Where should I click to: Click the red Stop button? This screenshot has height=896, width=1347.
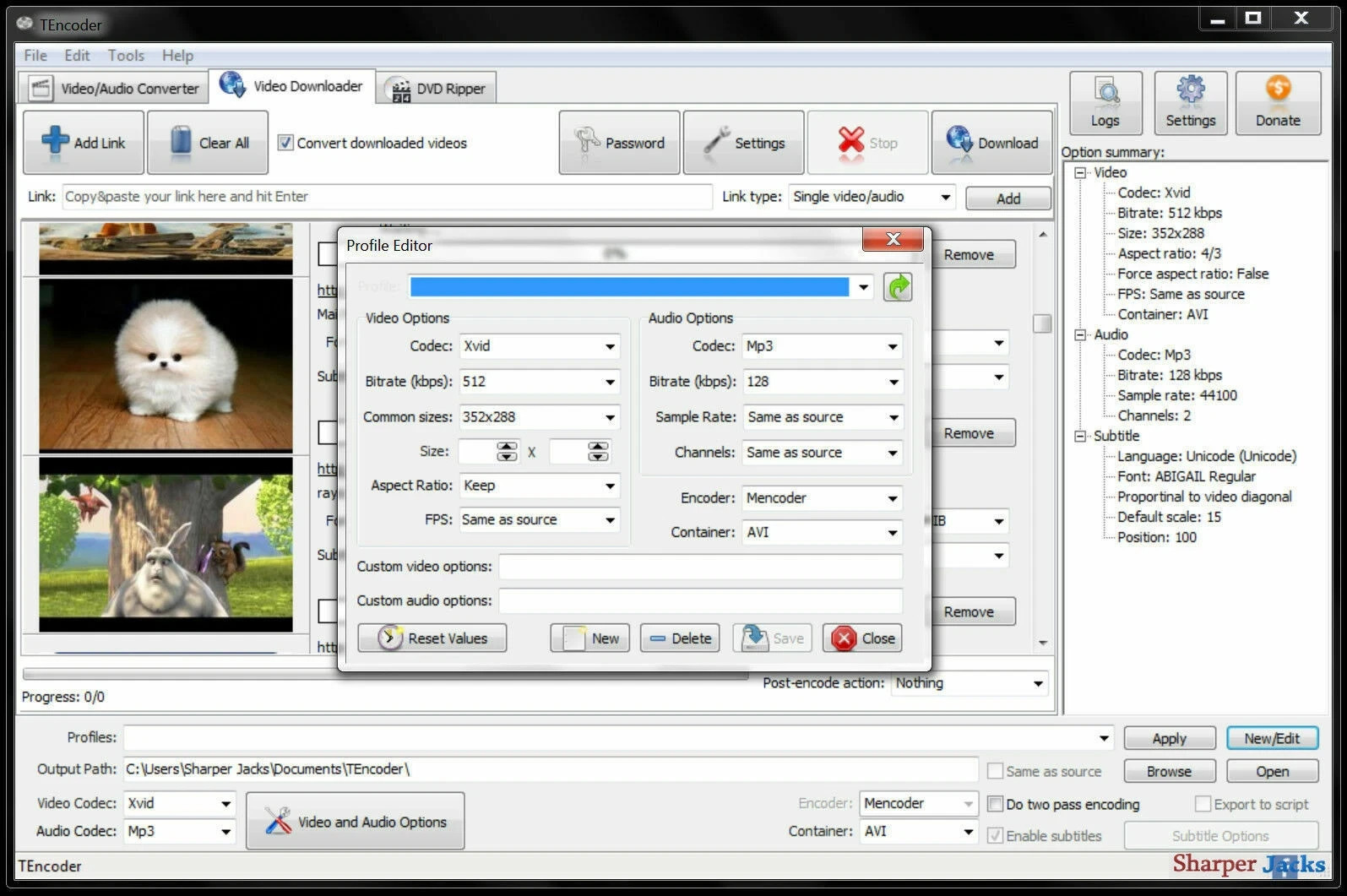point(867,142)
